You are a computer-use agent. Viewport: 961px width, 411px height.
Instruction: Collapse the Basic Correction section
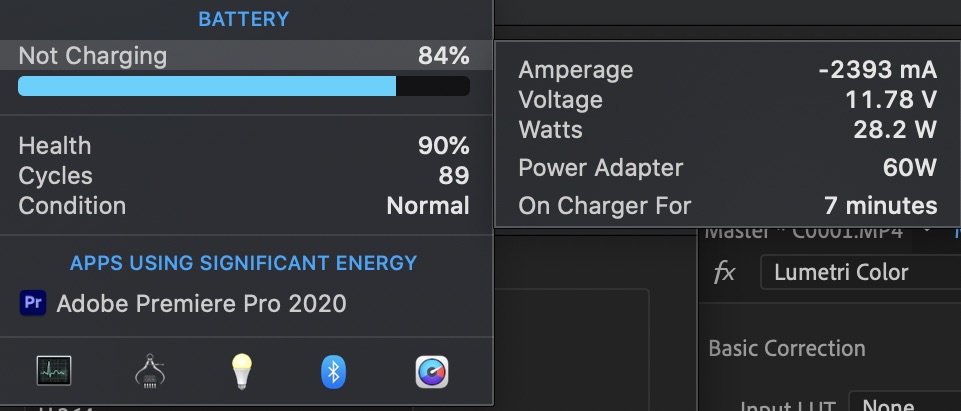(x=787, y=348)
